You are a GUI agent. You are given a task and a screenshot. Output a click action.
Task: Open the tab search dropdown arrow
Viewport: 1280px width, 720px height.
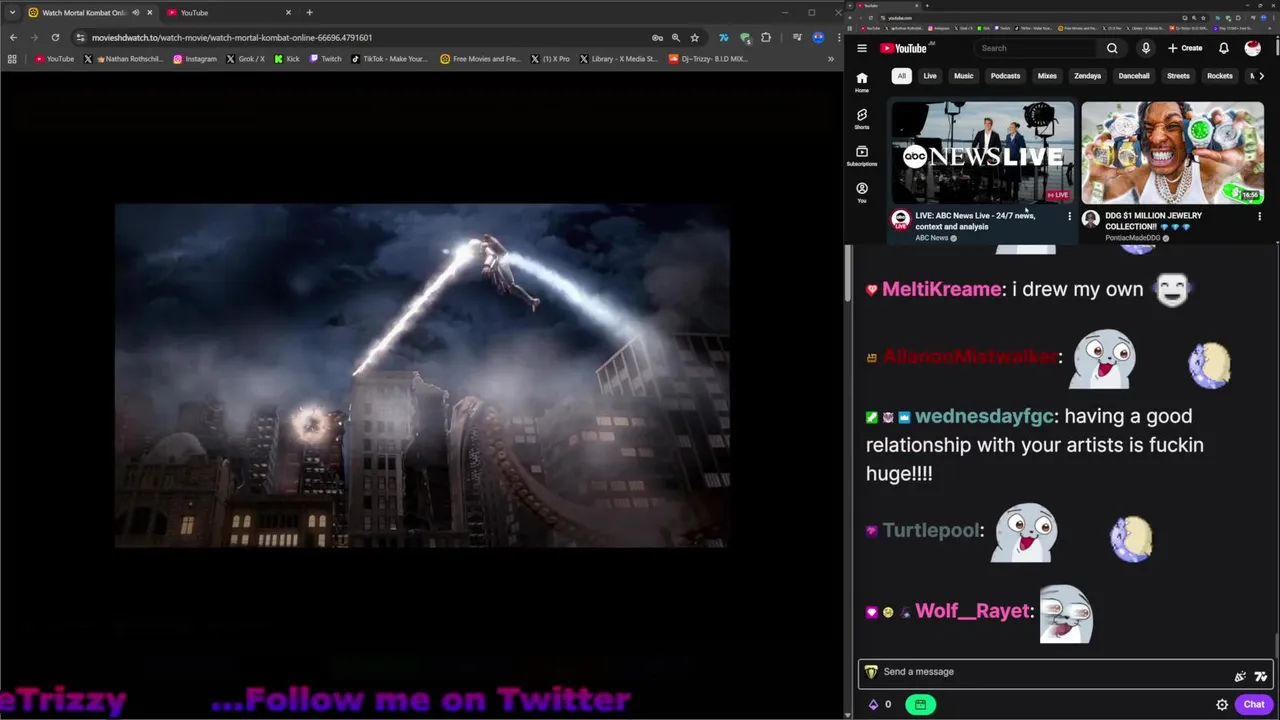[x=12, y=13]
